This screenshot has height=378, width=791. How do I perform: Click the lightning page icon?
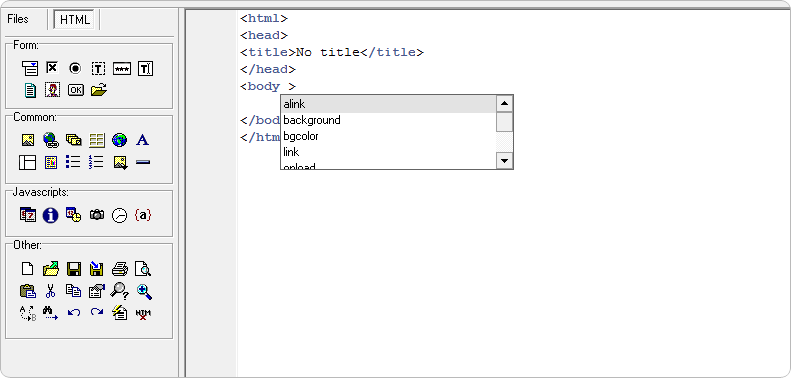coord(120,313)
